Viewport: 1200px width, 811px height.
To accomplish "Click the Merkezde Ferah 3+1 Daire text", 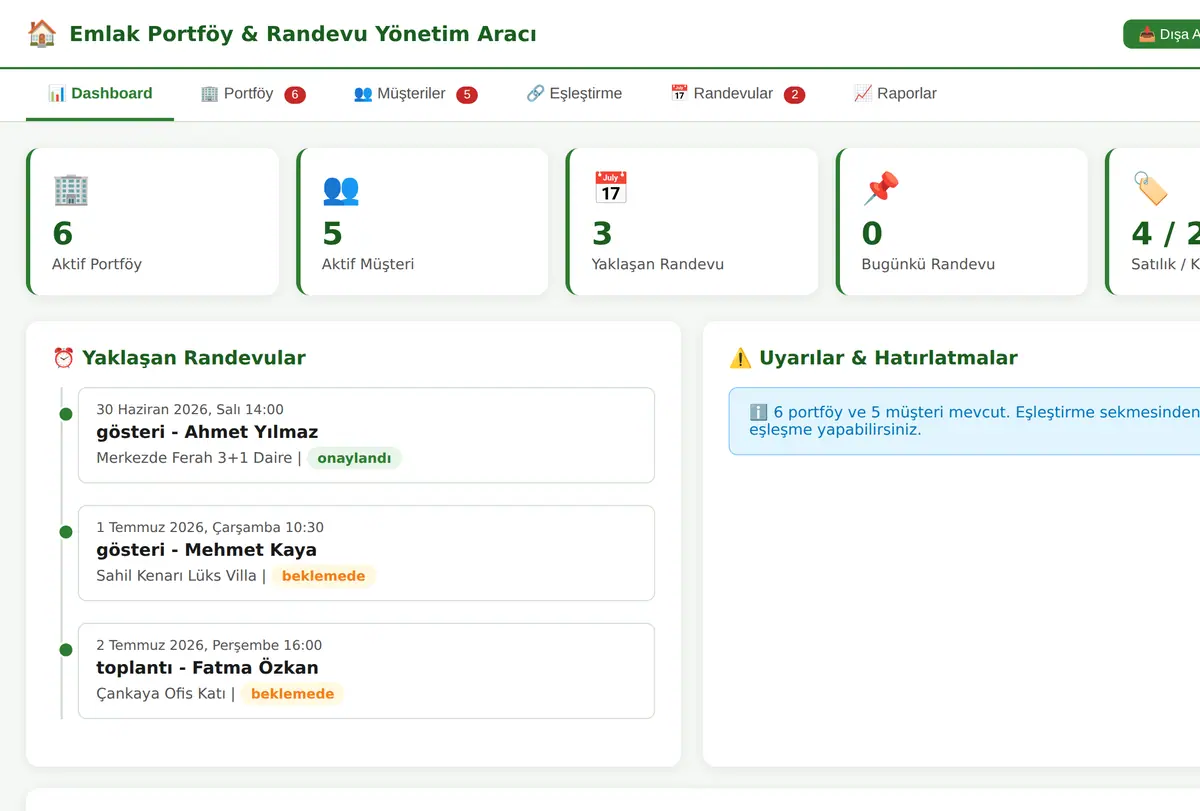I will 194,458.
